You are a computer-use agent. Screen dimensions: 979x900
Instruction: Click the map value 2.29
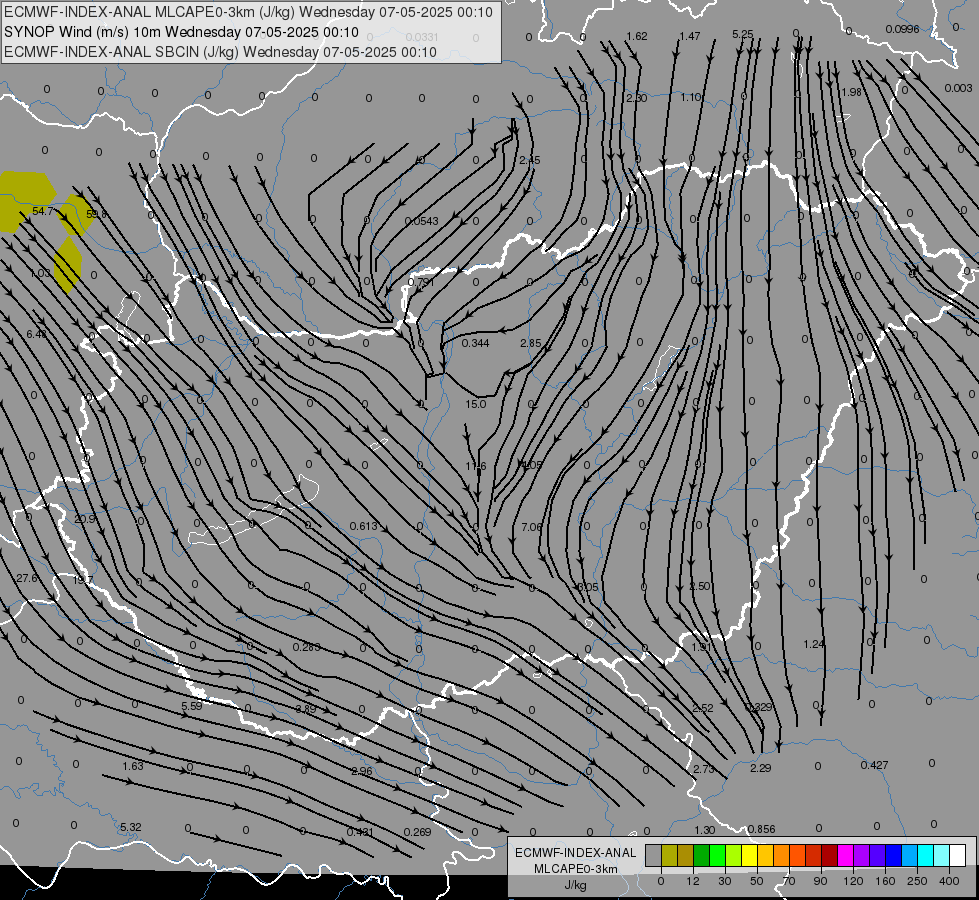[x=760, y=768]
